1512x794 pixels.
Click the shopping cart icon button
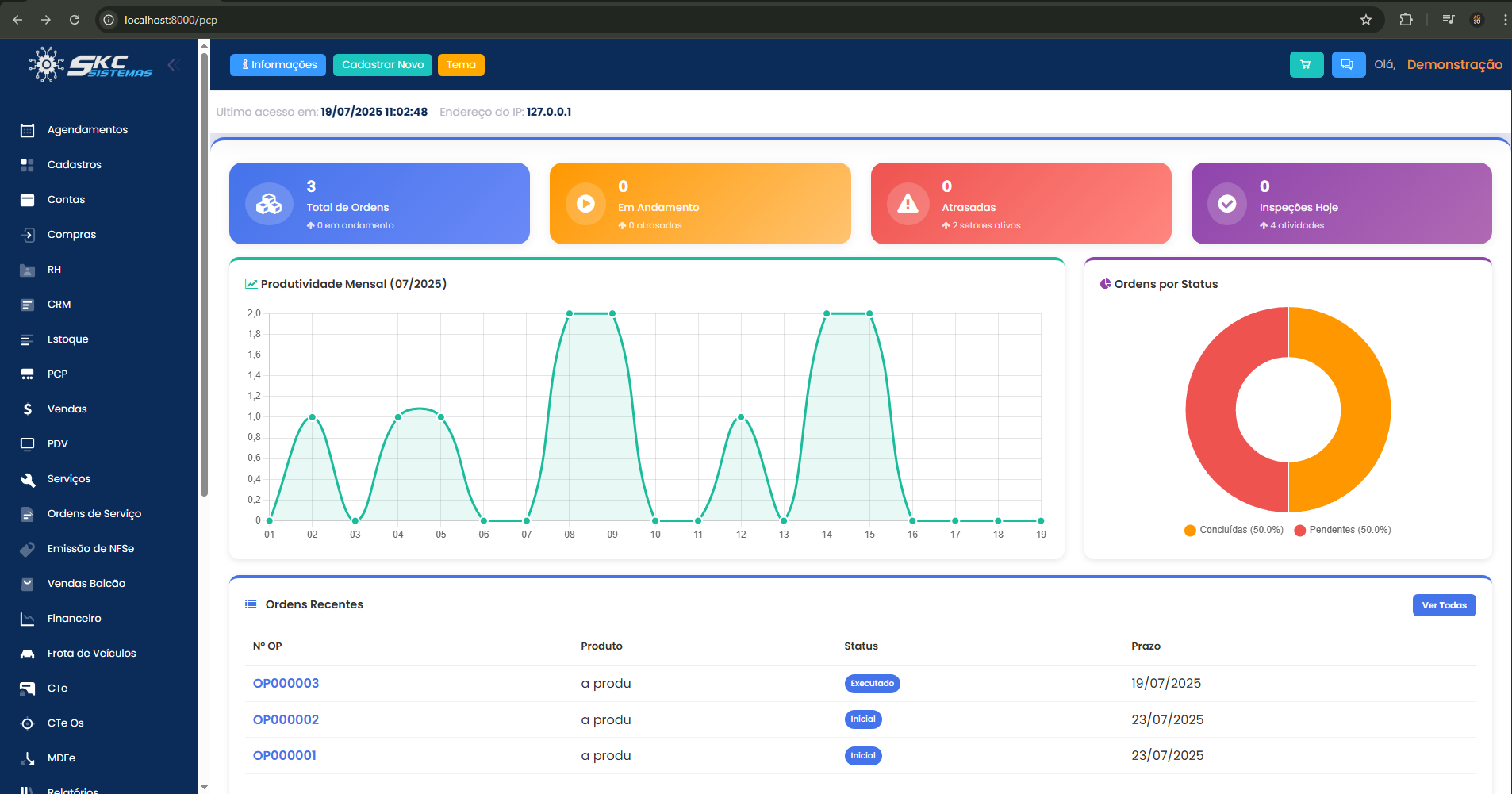tap(1306, 65)
